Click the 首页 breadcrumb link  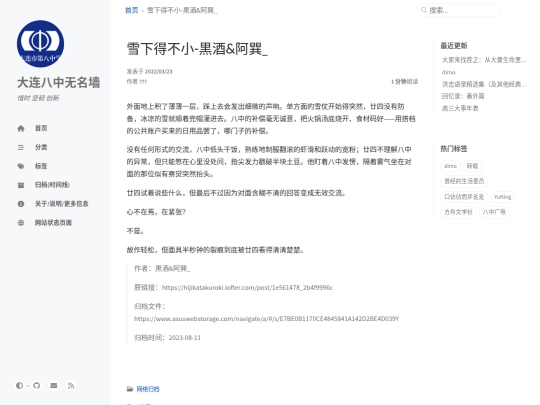coord(132,10)
